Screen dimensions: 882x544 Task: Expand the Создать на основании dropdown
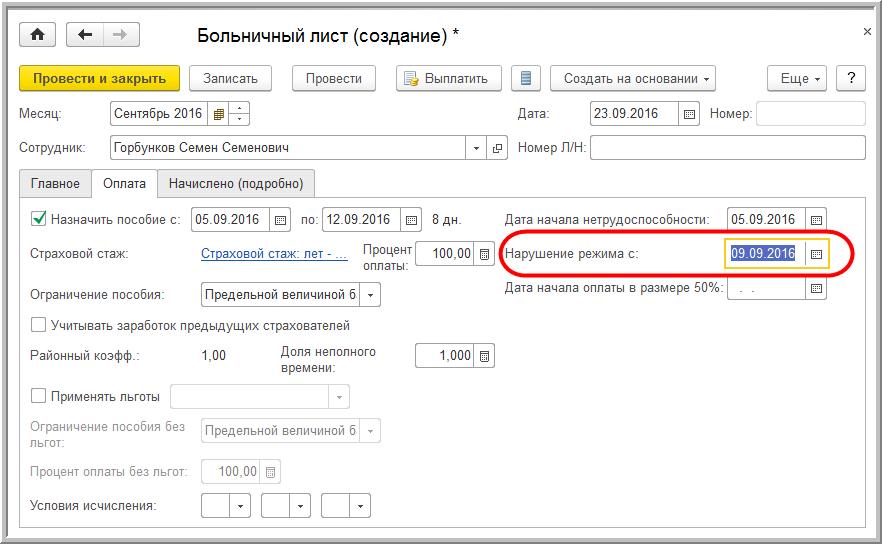click(x=638, y=78)
